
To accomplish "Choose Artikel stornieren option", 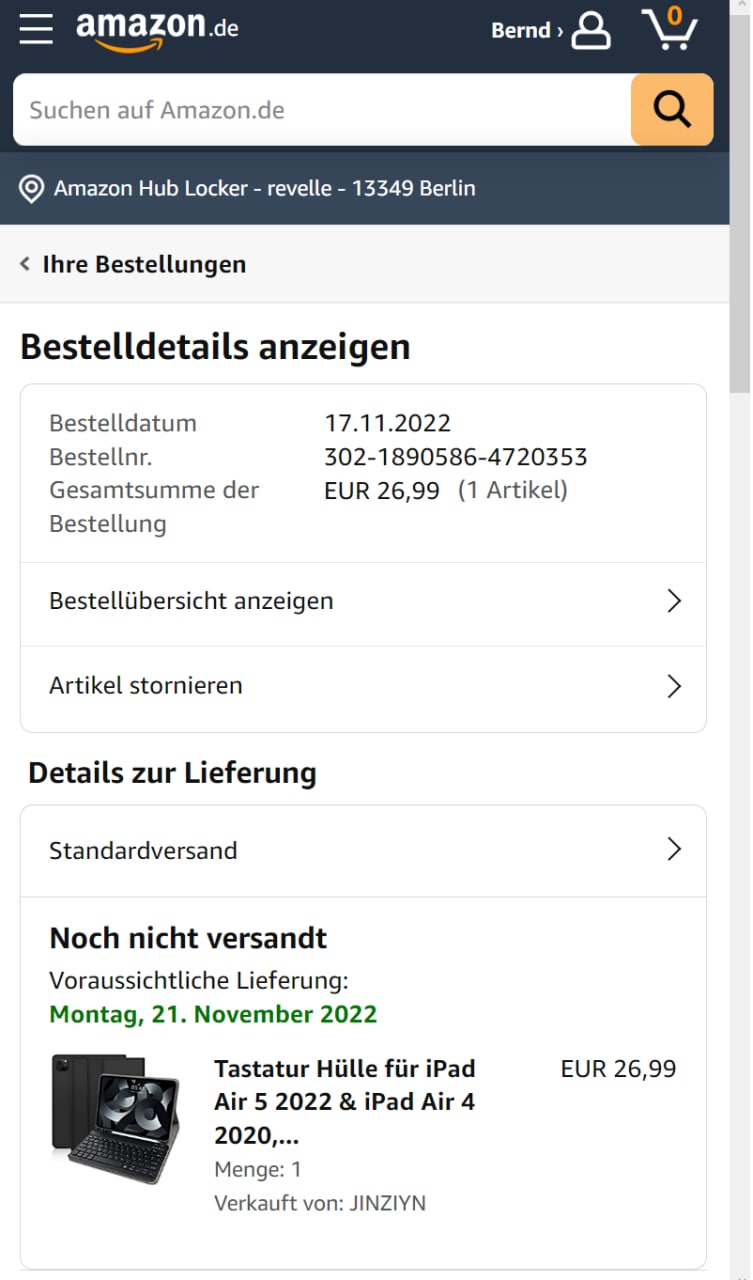I will click(x=146, y=686).
